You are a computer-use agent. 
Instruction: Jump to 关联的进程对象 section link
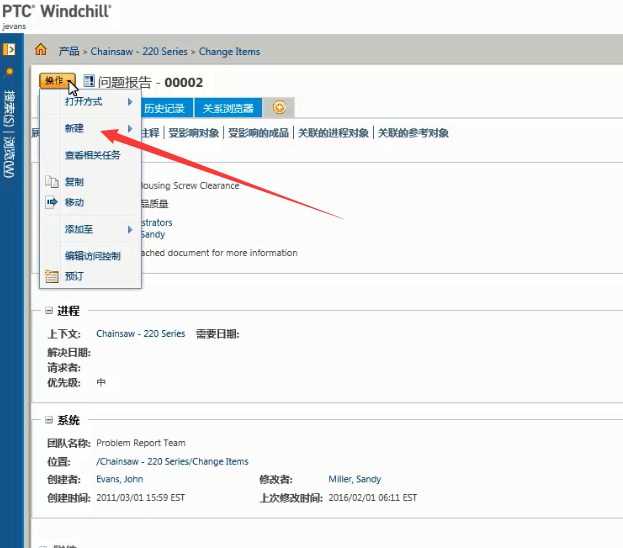pyautogui.click(x=333, y=133)
